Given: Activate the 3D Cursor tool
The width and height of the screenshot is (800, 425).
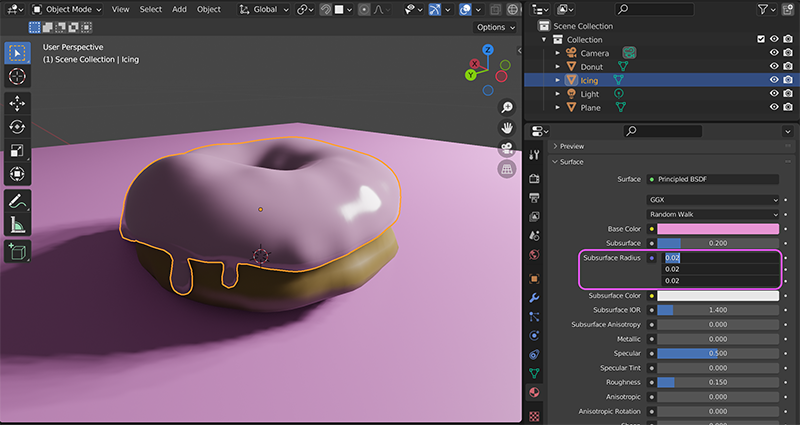Looking at the screenshot, I should click(x=17, y=77).
